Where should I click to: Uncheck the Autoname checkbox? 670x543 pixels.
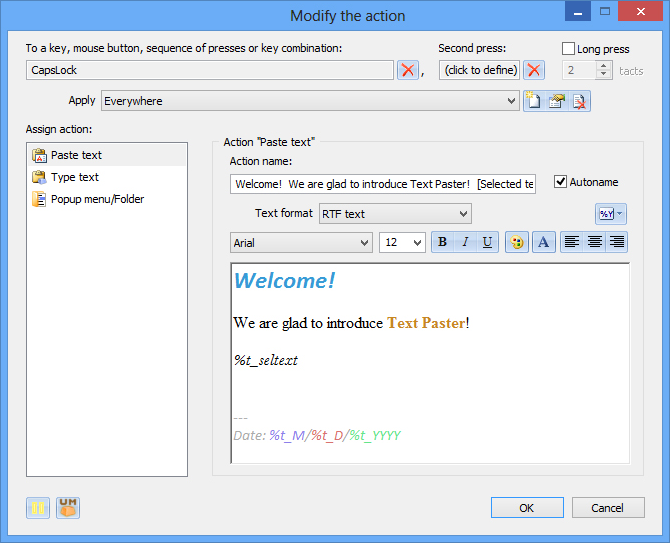561,182
